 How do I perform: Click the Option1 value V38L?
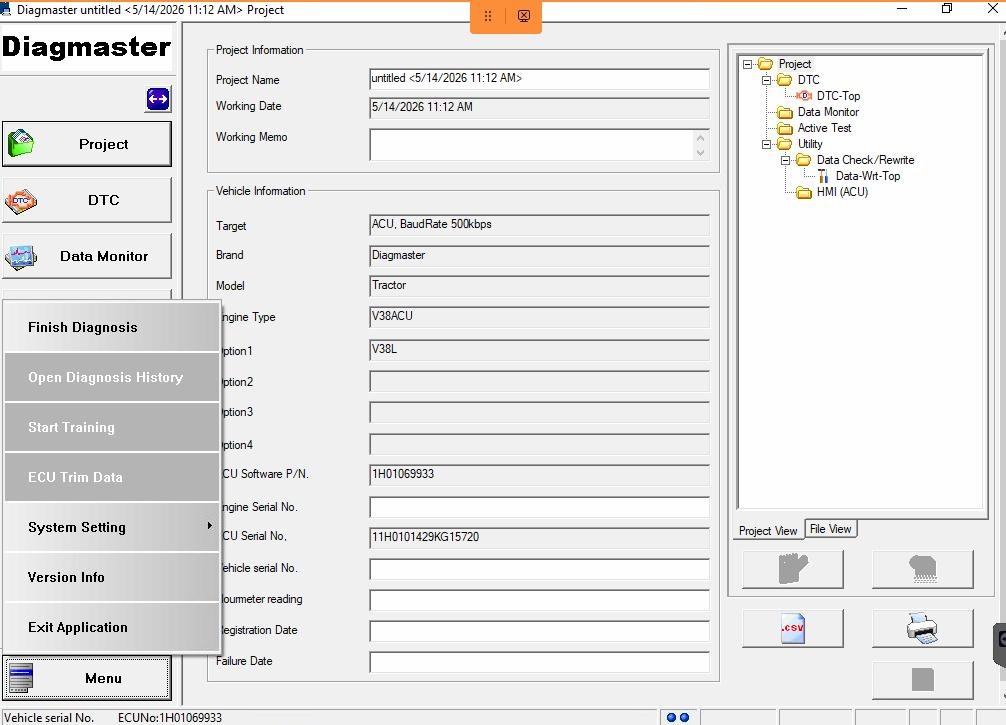pos(540,350)
